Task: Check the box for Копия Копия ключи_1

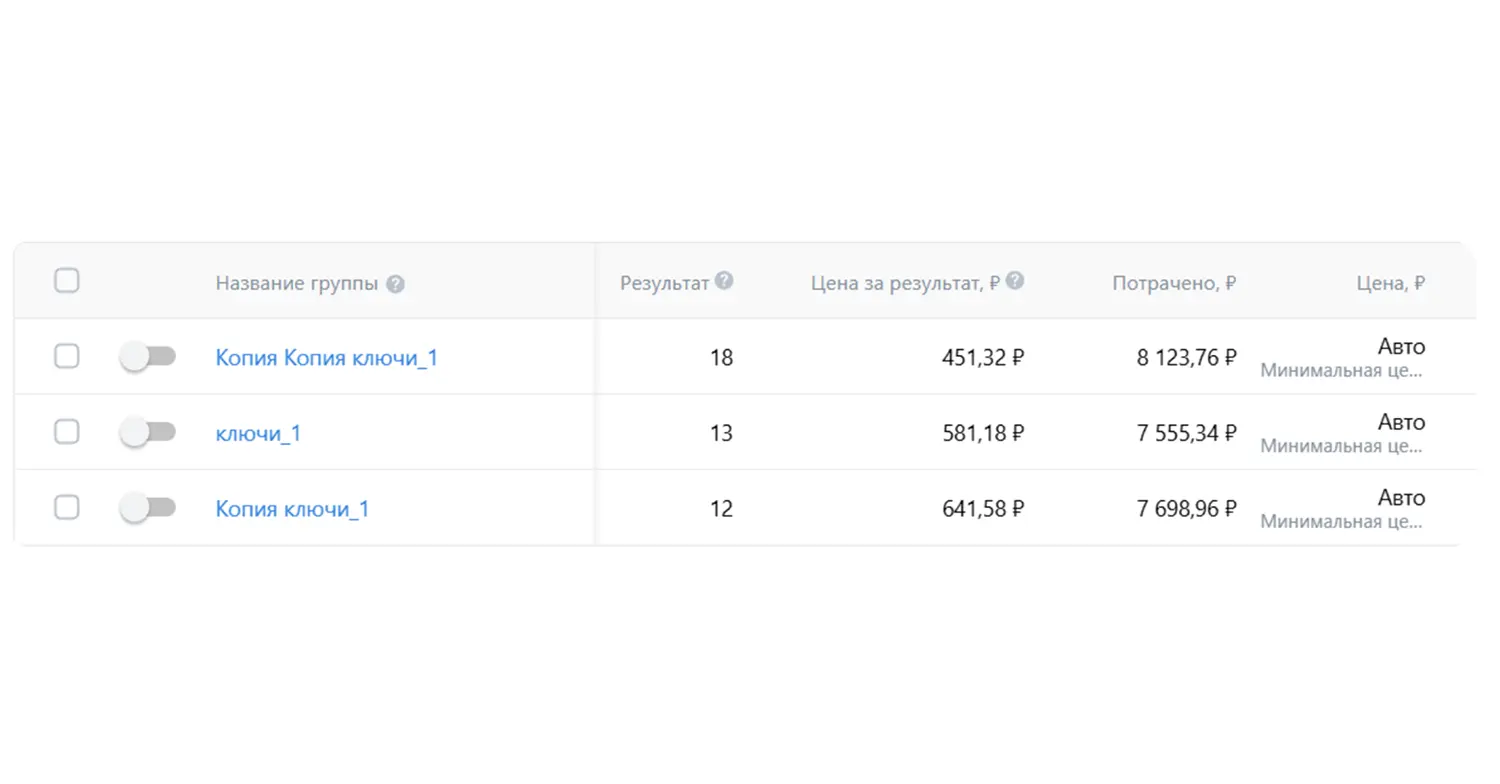Action: tap(67, 356)
